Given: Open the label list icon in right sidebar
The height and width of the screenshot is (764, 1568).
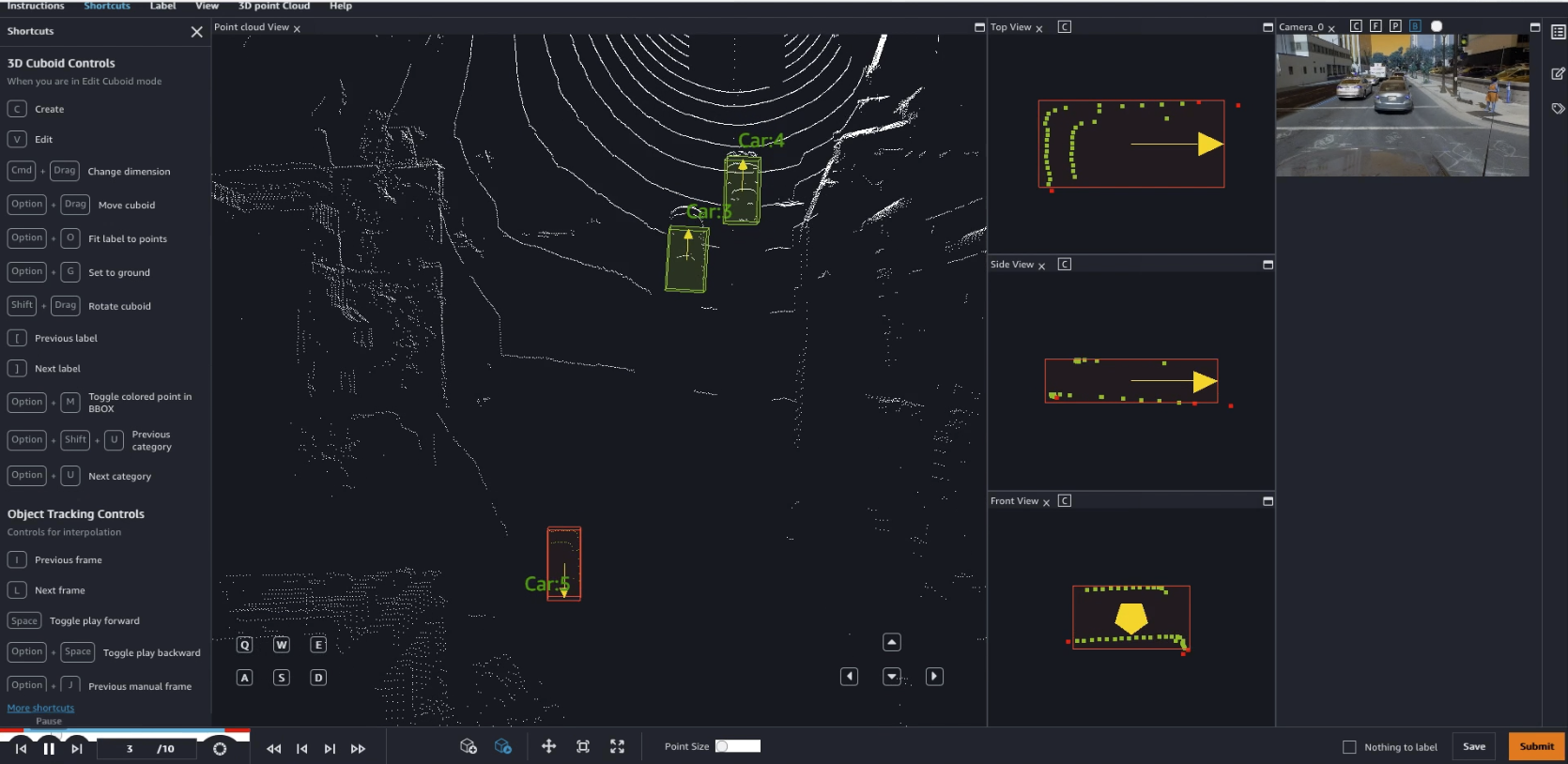Looking at the screenshot, I should [1558, 32].
